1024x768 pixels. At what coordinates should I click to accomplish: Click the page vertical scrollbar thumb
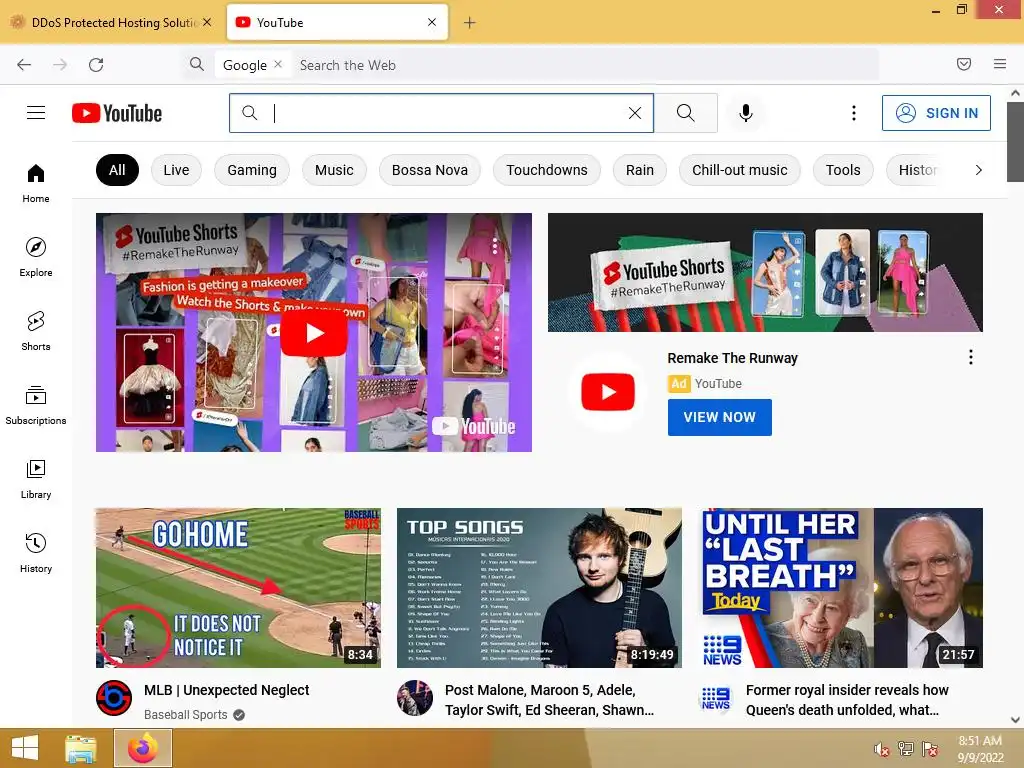(1015, 142)
